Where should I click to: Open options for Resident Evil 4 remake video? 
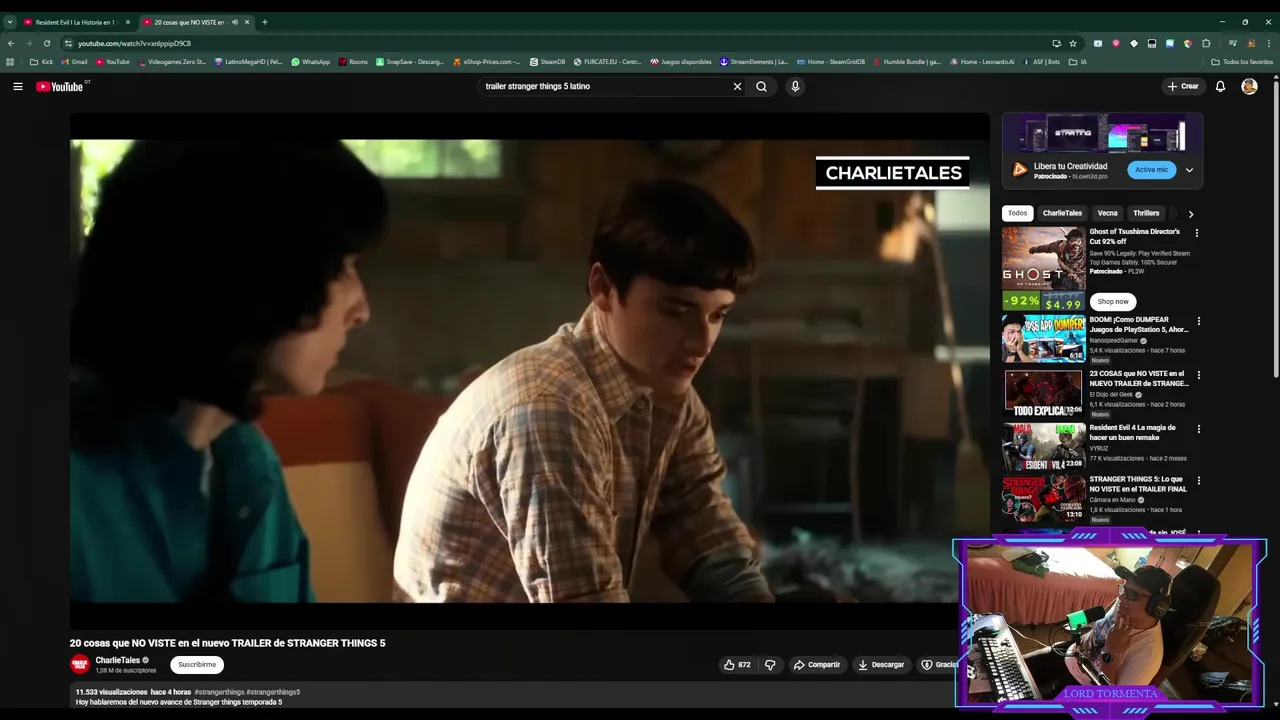[1199, 429]
